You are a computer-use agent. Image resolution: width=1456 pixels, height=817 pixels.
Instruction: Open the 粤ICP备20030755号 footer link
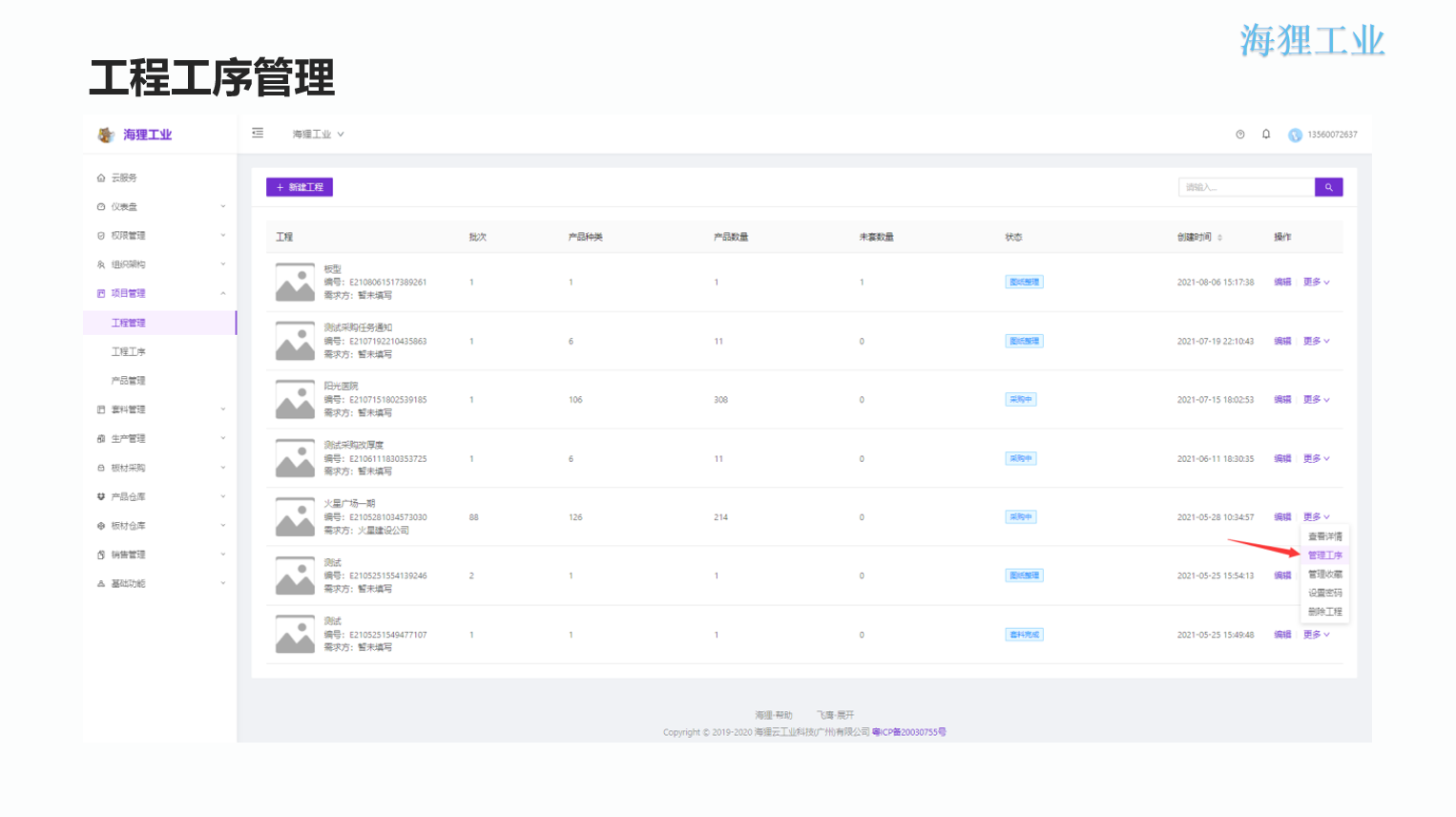[909, 732]
